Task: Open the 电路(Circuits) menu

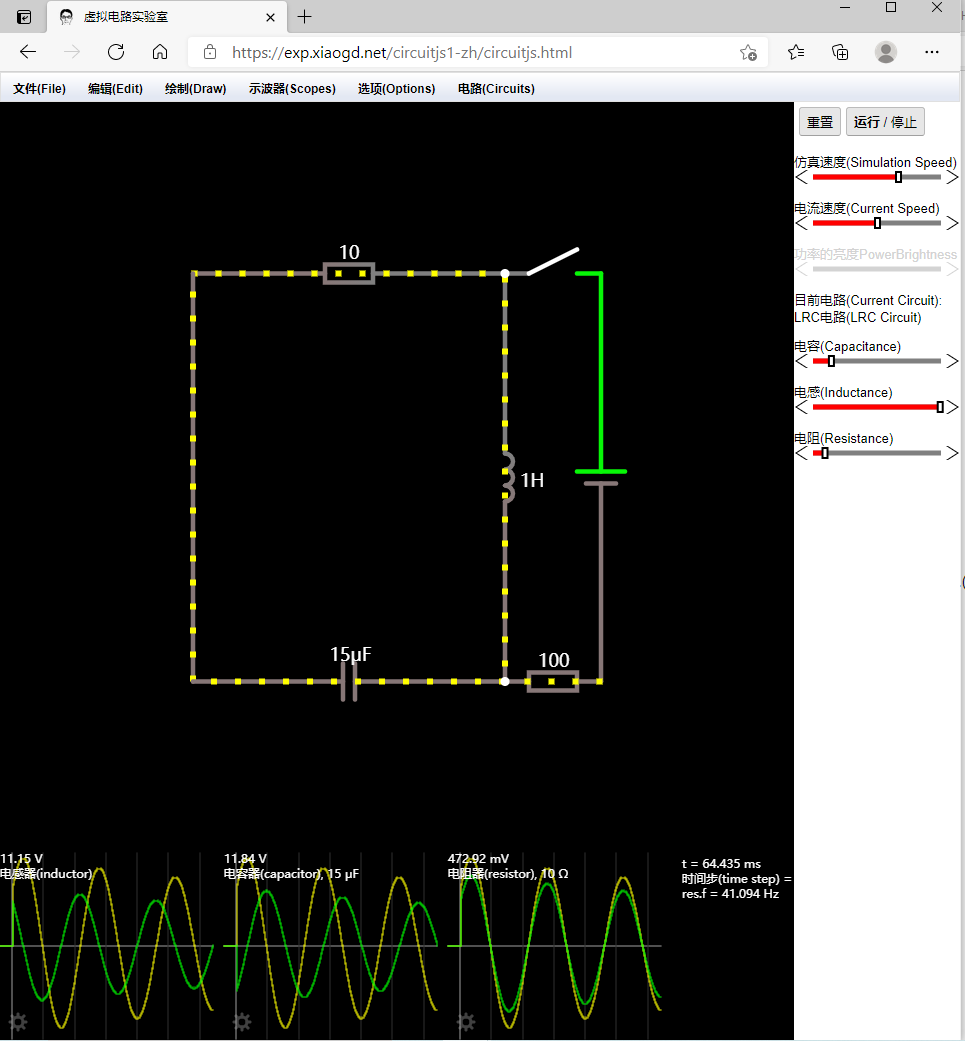Action: coord(495,88)
